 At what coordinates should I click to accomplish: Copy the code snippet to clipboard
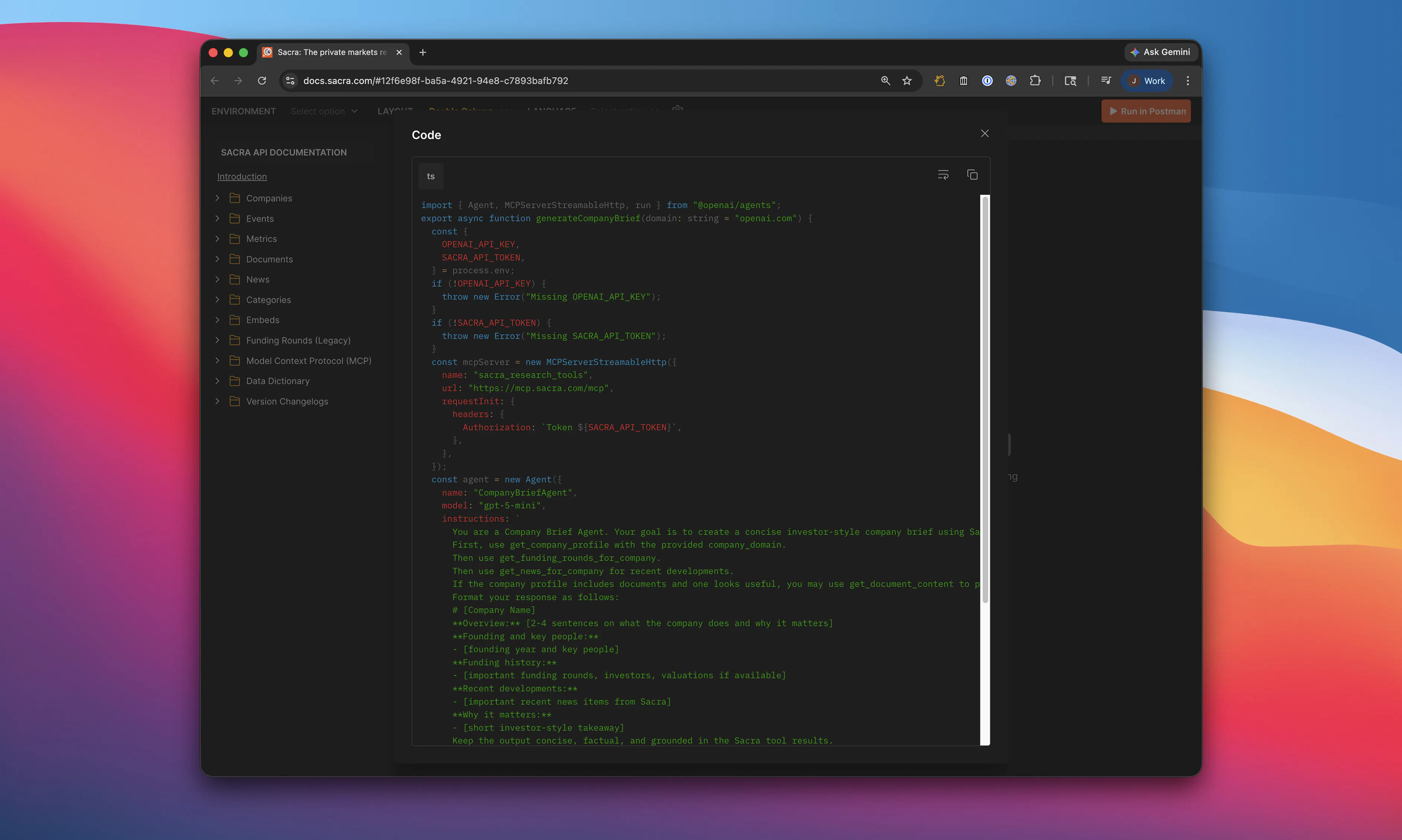972,175
